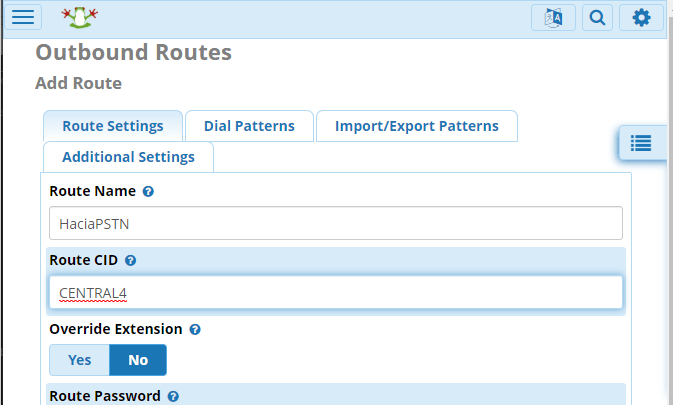Go to the Additional Settings tab
The image size is (673, 405).
[x=128, y=157]
